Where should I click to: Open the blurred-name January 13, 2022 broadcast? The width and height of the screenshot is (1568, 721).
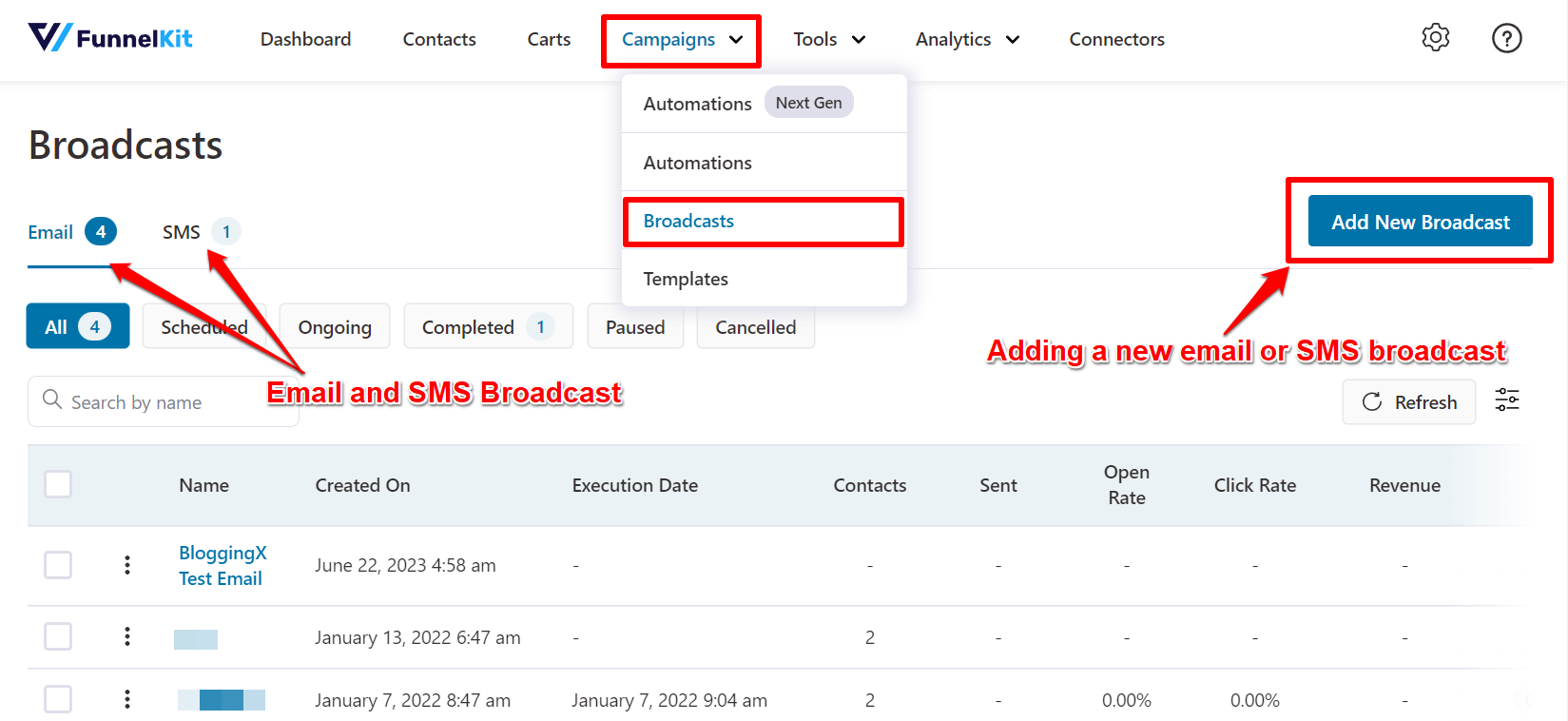(196, 639)
